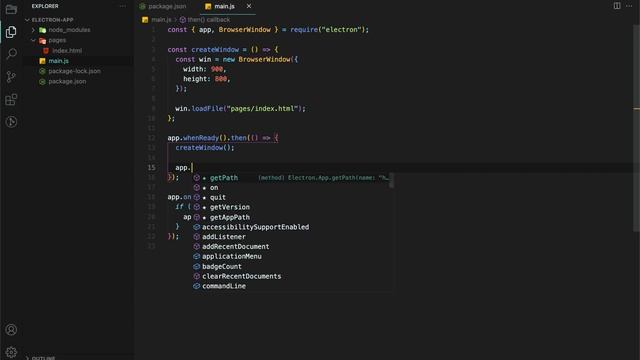Click the height value 800
640x360 pixels.
click(221, 79)
